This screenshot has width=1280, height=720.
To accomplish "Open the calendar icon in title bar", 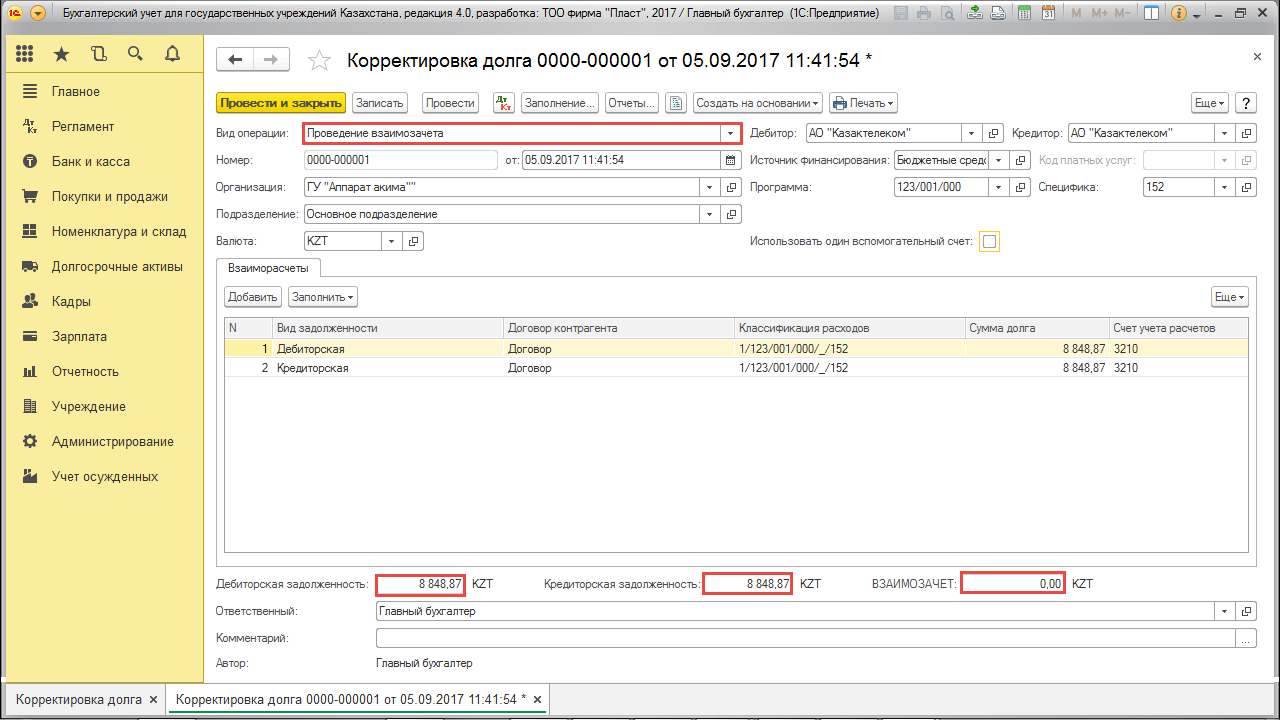I will (1047, 14).
